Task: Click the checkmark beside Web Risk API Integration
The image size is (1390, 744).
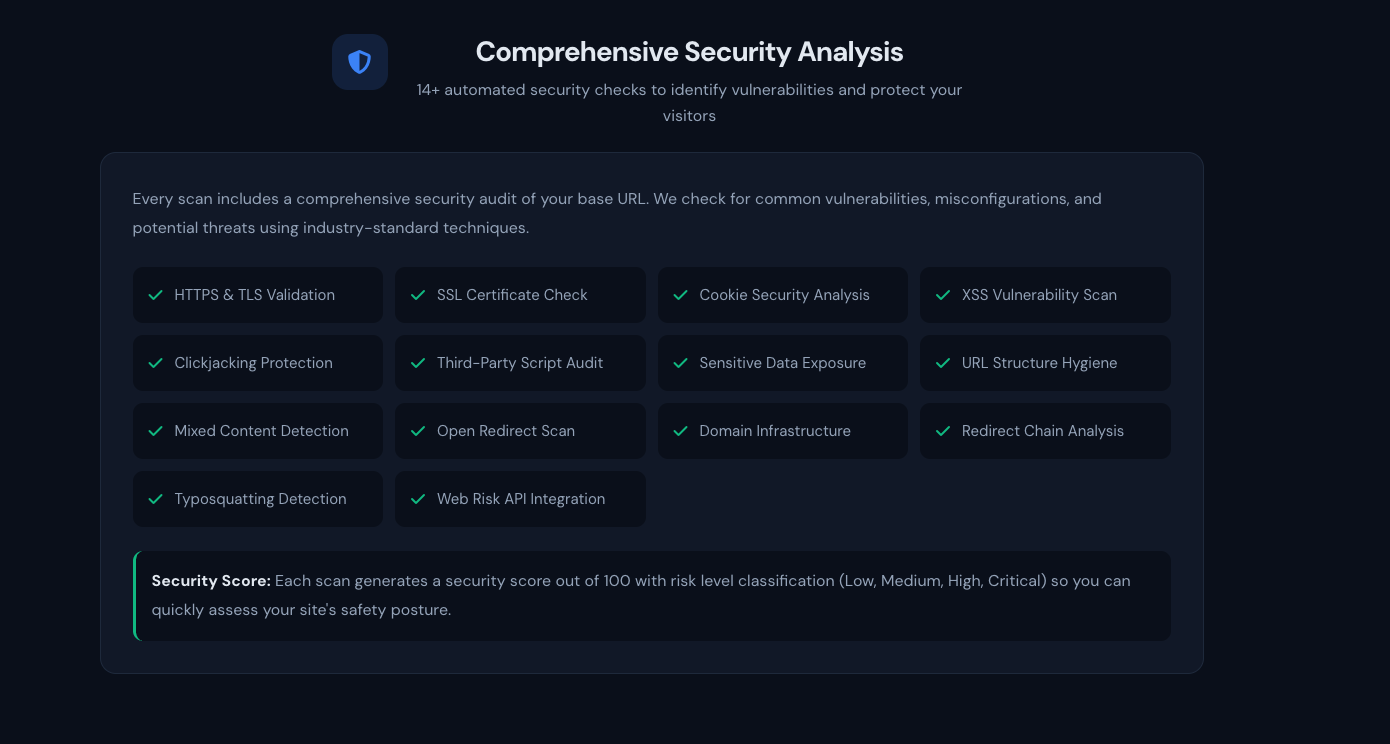Action: point(418,499)
